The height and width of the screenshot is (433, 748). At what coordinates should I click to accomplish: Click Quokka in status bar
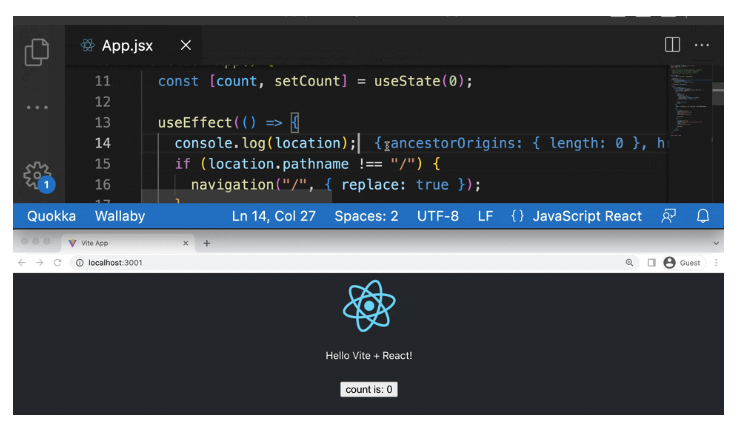[51, 216]
